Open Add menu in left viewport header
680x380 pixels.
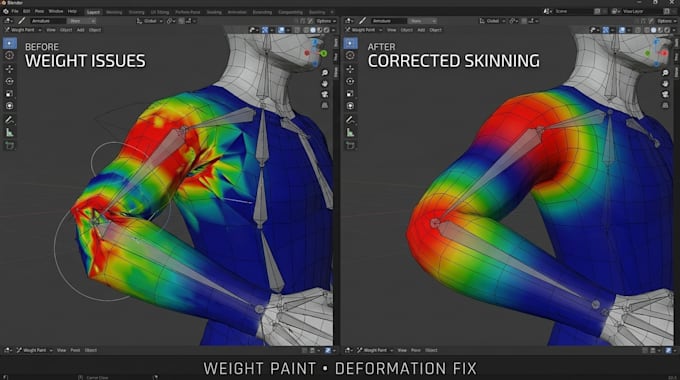click(x=81, y=30)
